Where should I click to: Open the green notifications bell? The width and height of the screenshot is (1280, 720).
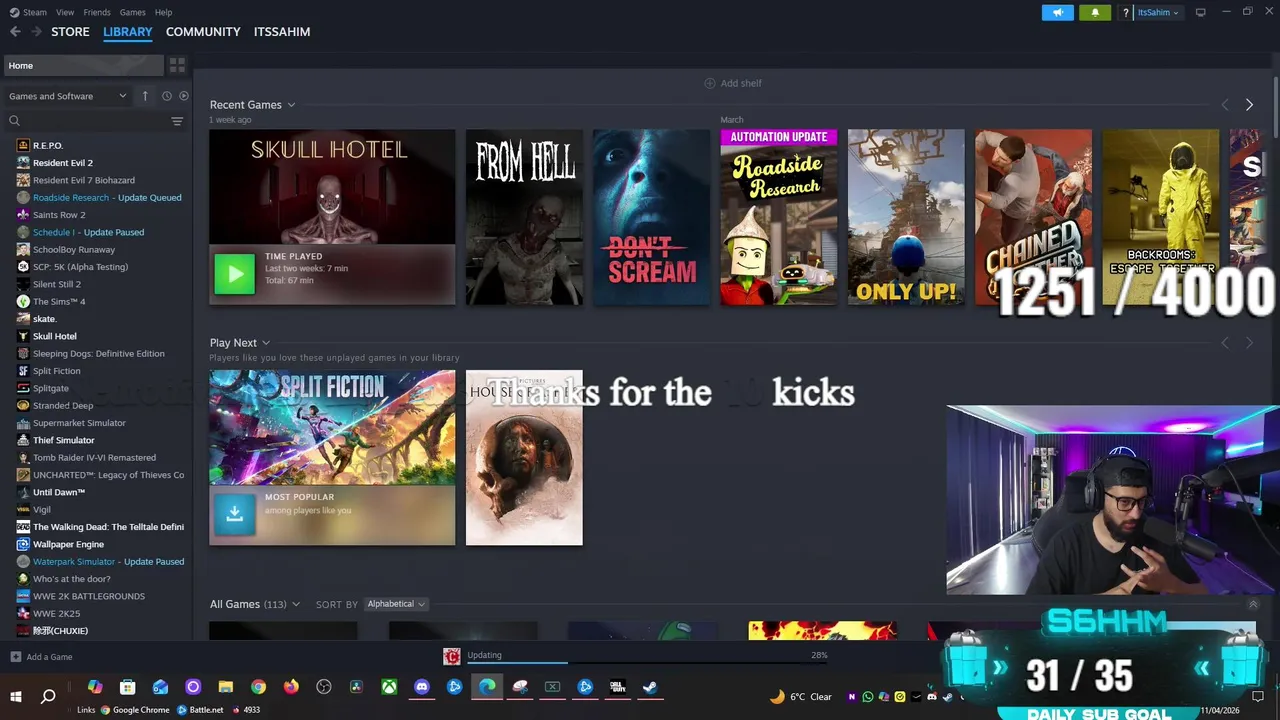[x=1095, y=13]
